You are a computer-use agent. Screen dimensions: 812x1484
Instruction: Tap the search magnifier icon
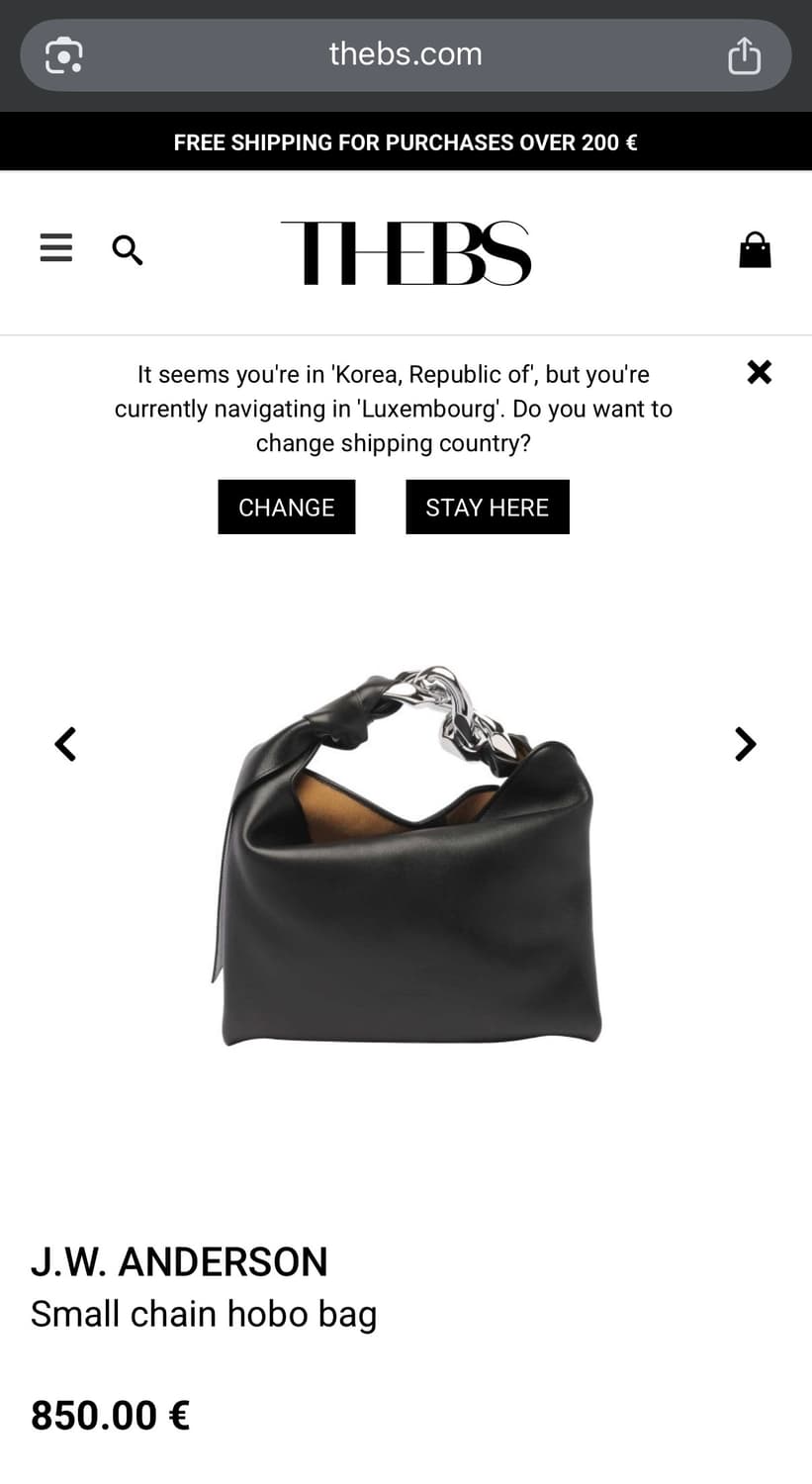(x=128, y=250)
